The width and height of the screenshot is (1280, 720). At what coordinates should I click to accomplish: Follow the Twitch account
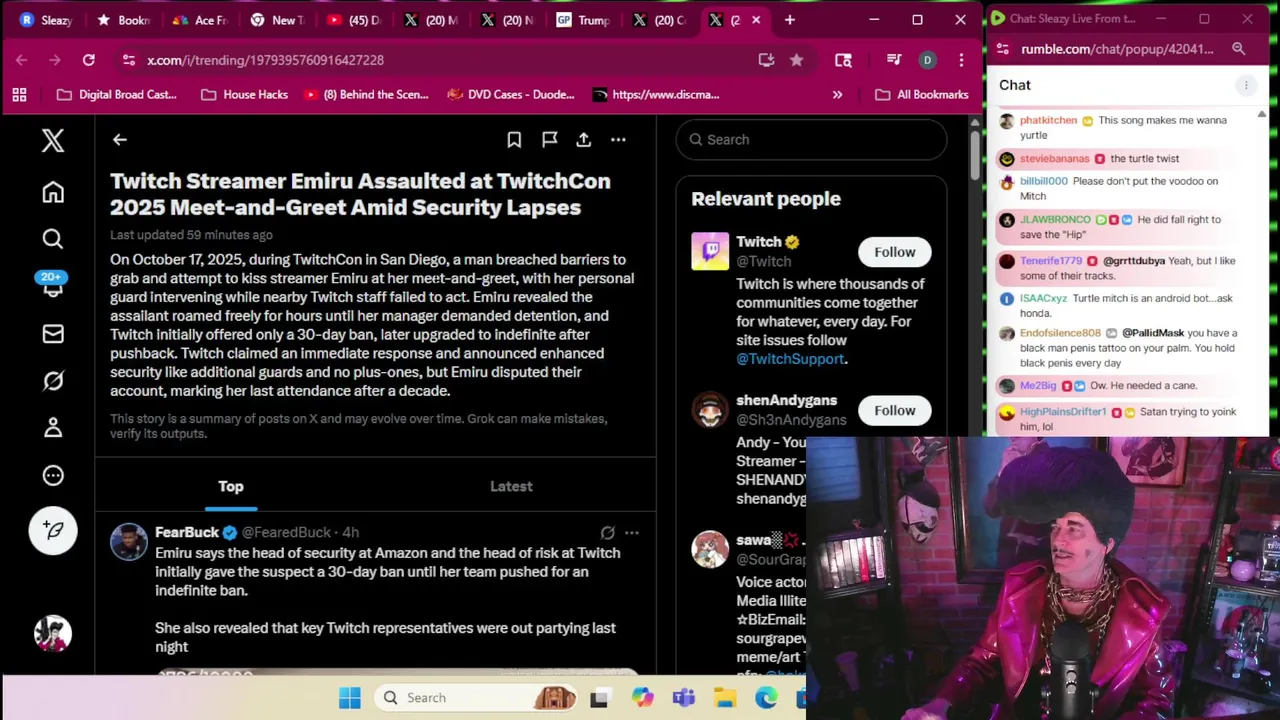click(x=895, y=252)
